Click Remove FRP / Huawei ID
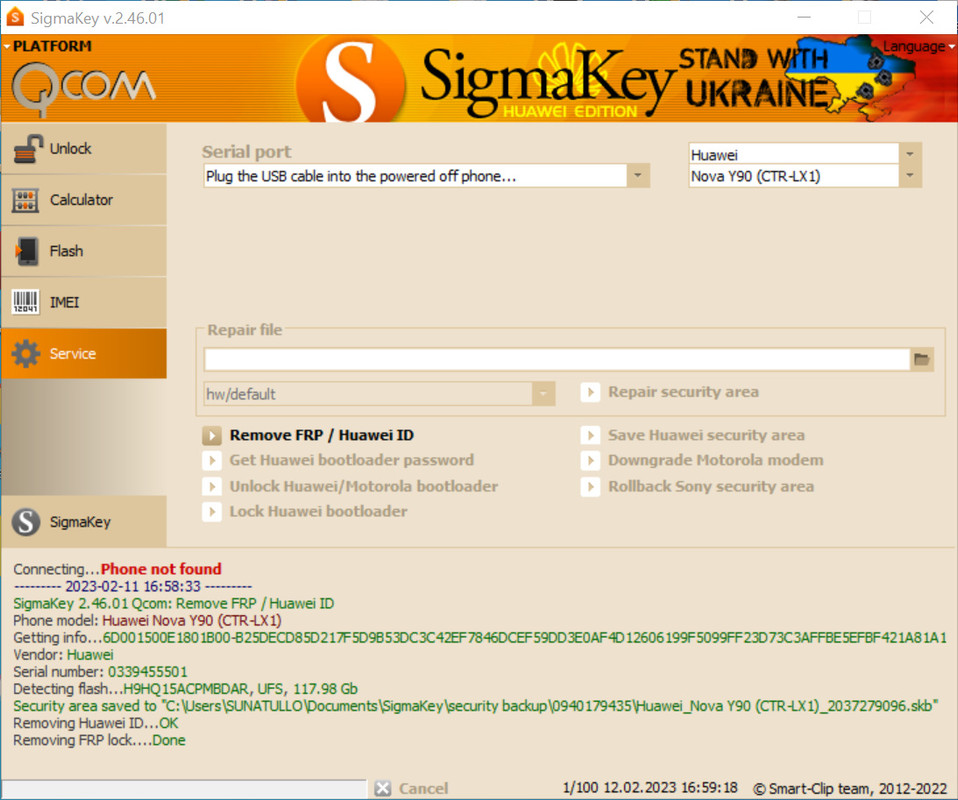958x800 pixels. point(321,435)
